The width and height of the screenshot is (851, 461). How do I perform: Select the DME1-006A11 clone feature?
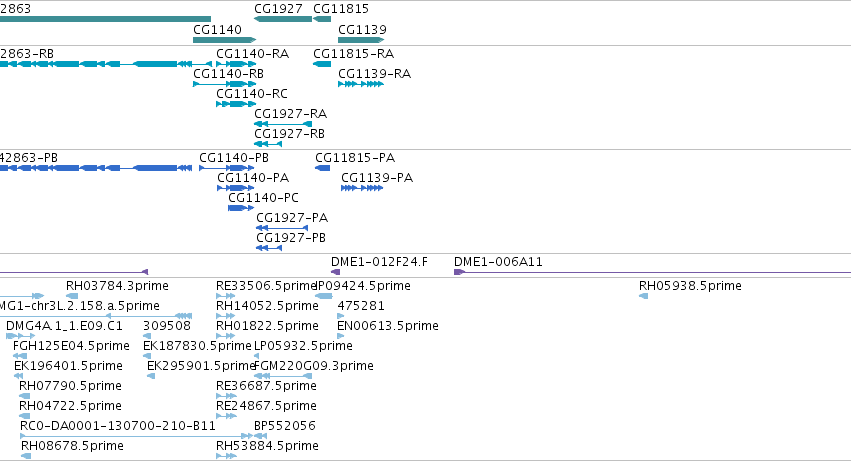pos(652,271)
